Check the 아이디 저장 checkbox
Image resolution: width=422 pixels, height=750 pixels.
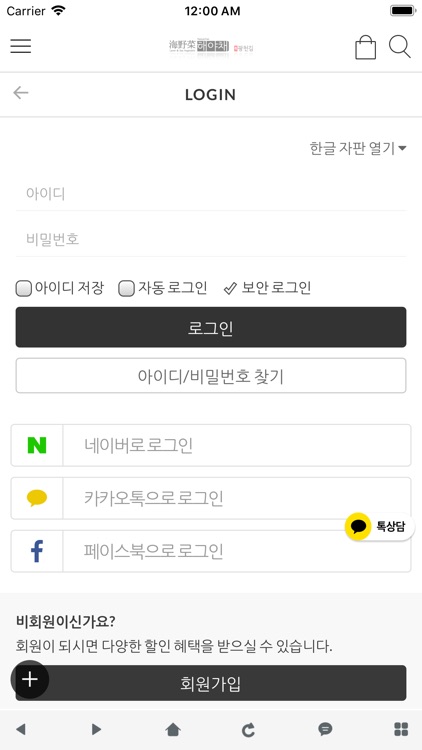(23, 288)
